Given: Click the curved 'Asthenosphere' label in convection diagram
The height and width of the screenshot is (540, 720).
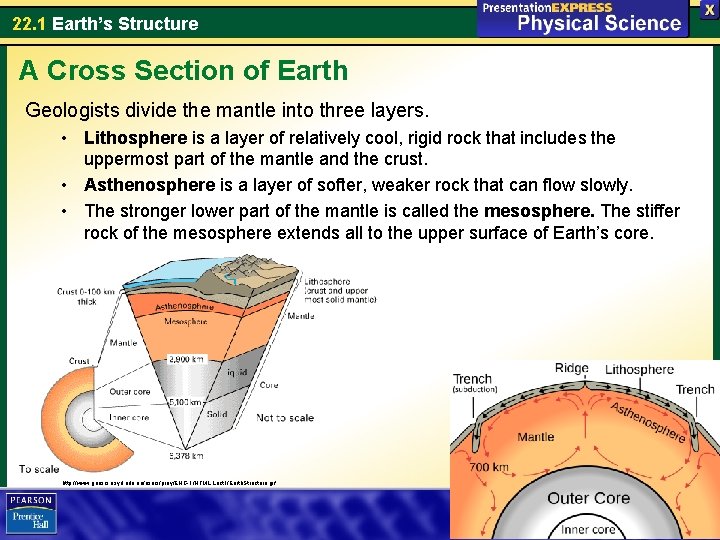Looking at the screenshot, I should [x=648, y=422].
